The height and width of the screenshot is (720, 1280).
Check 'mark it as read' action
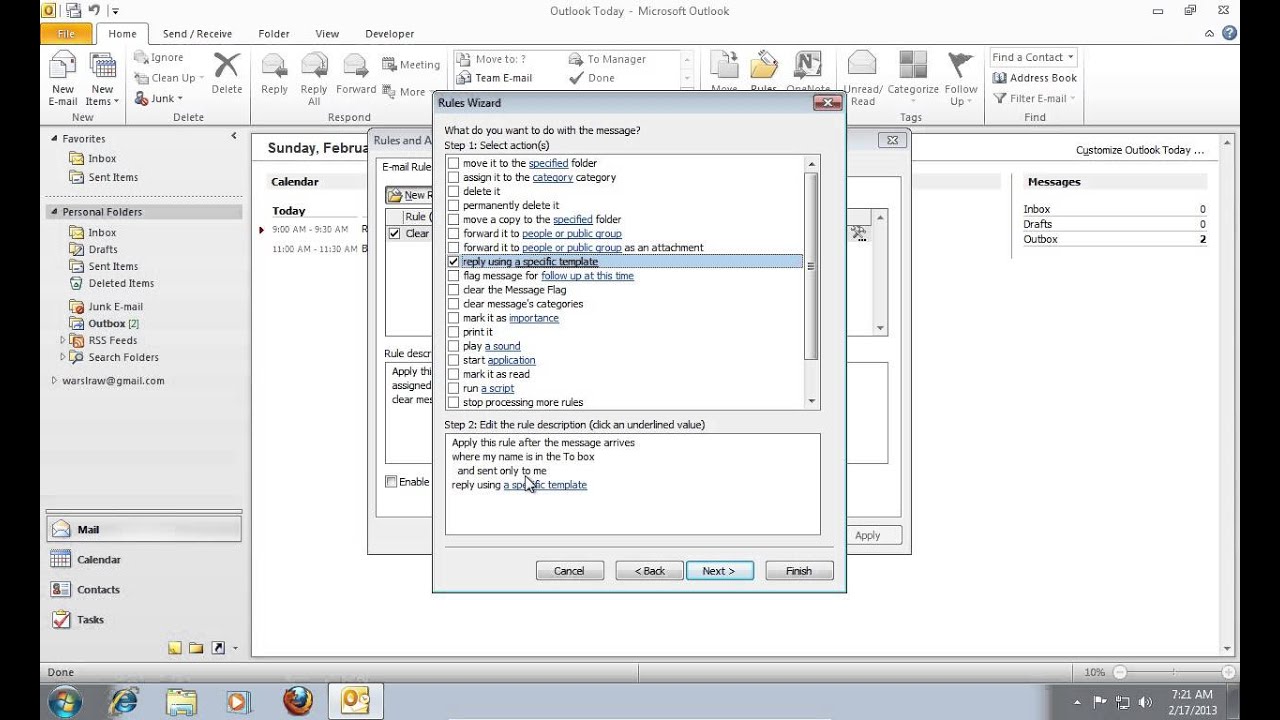point(453,374)
